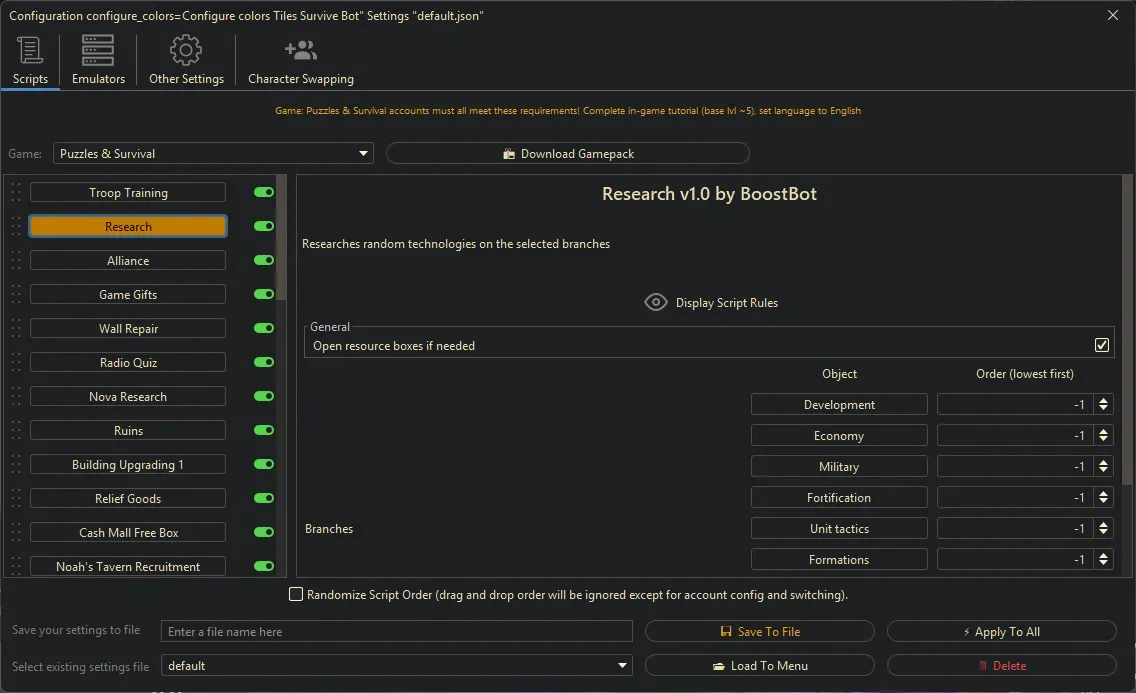Disable the Nova Research script toggle
Image resolution: width=1136 pixels, height=693 pixels.
point(264,397)
